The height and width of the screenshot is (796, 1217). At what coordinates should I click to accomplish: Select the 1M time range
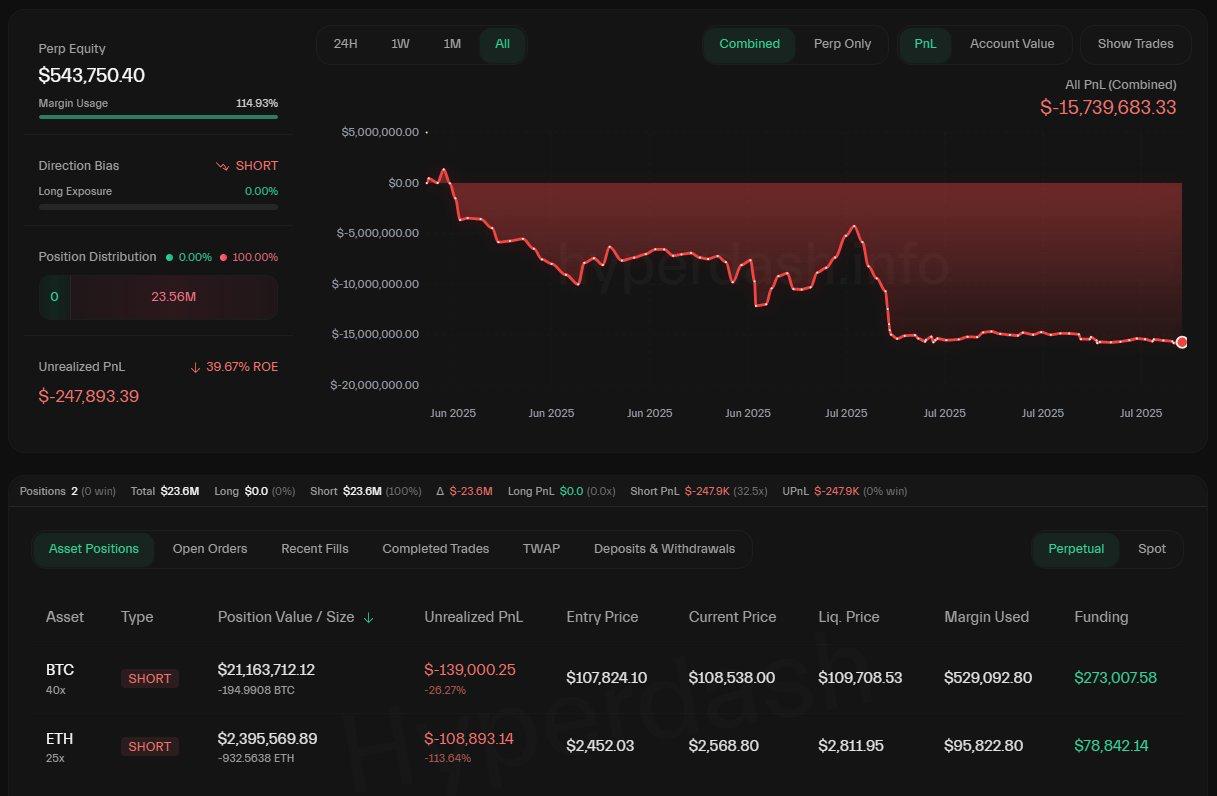[452, 44]
